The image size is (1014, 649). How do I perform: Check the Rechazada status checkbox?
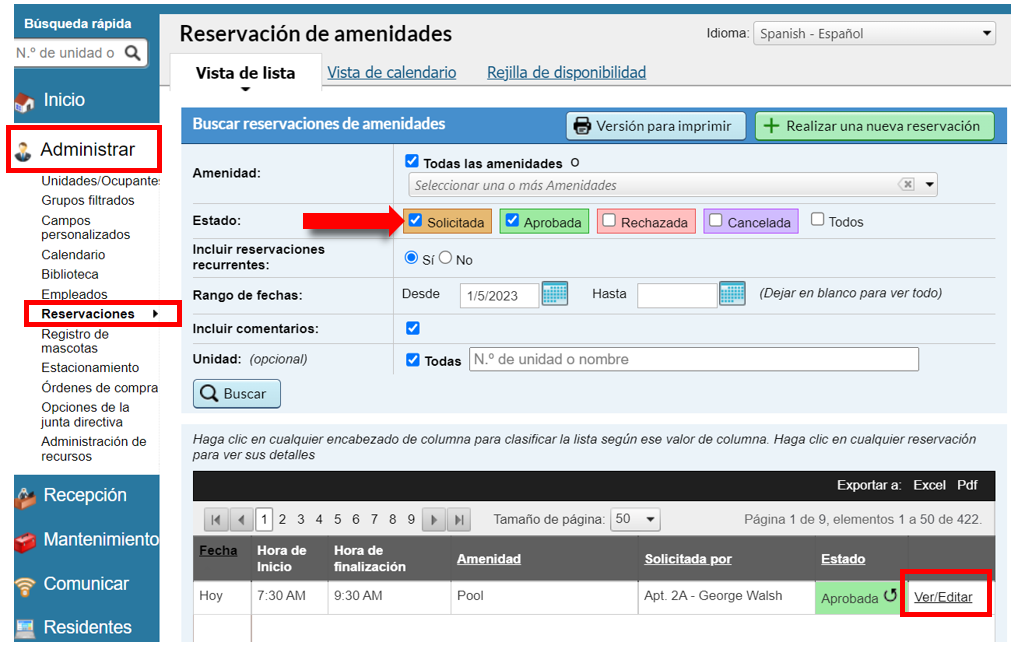coord(609,220)
